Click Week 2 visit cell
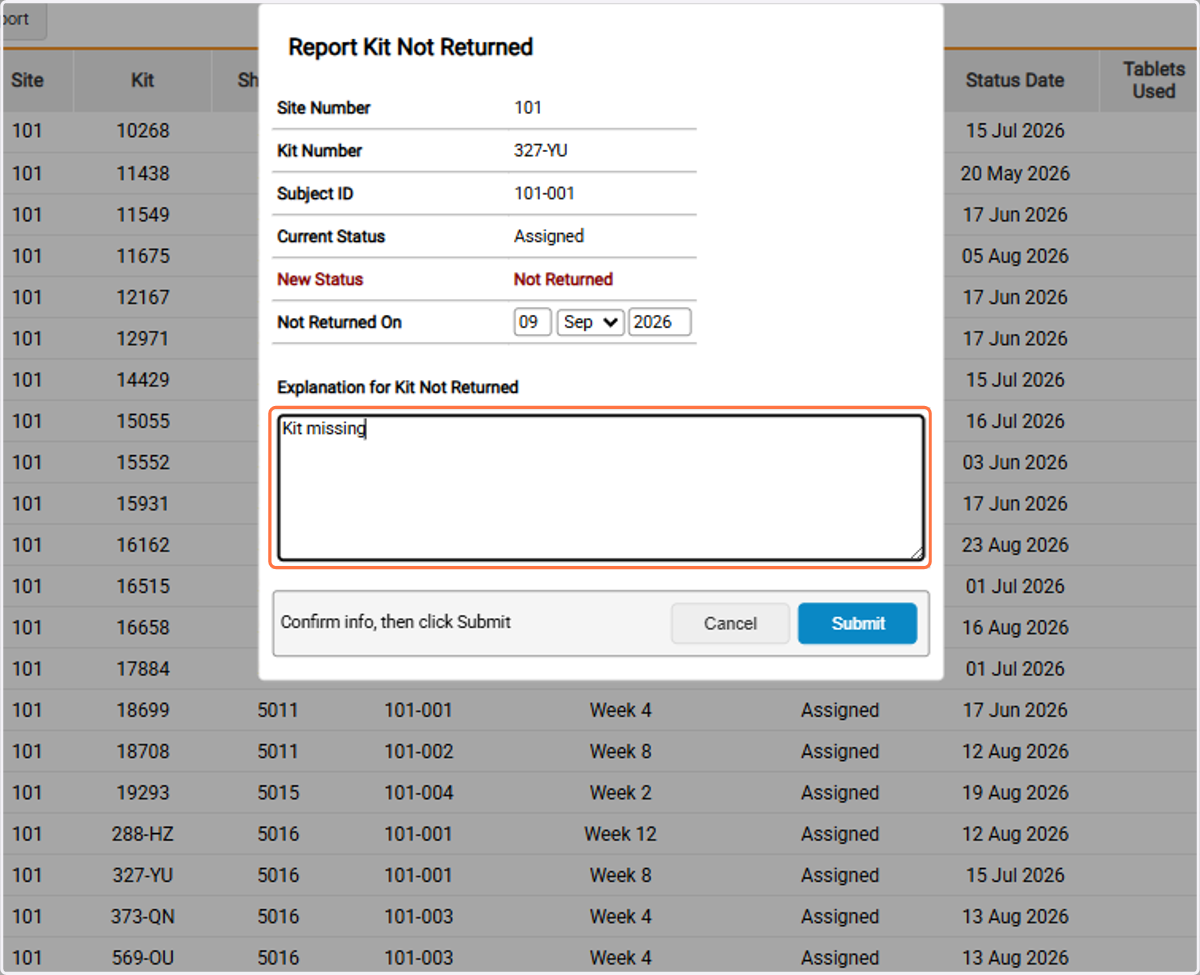 click(x=620, y=793)
